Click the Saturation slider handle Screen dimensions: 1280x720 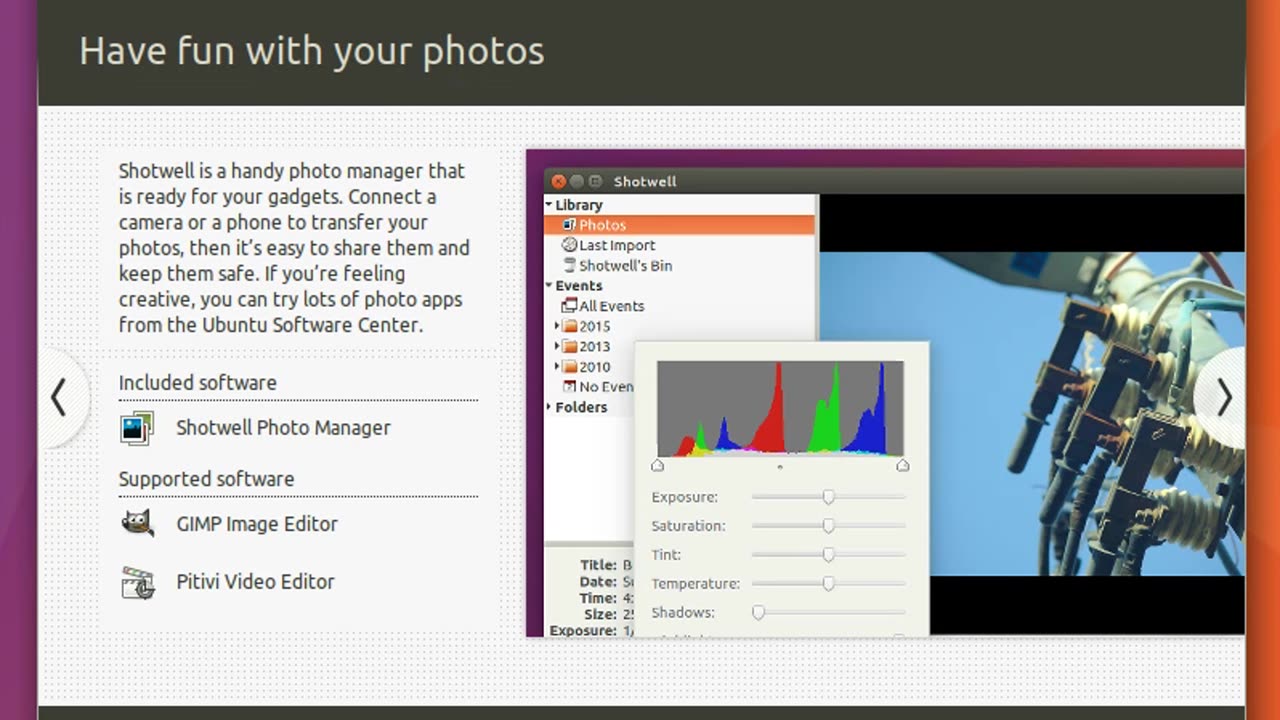coord(828,526)
